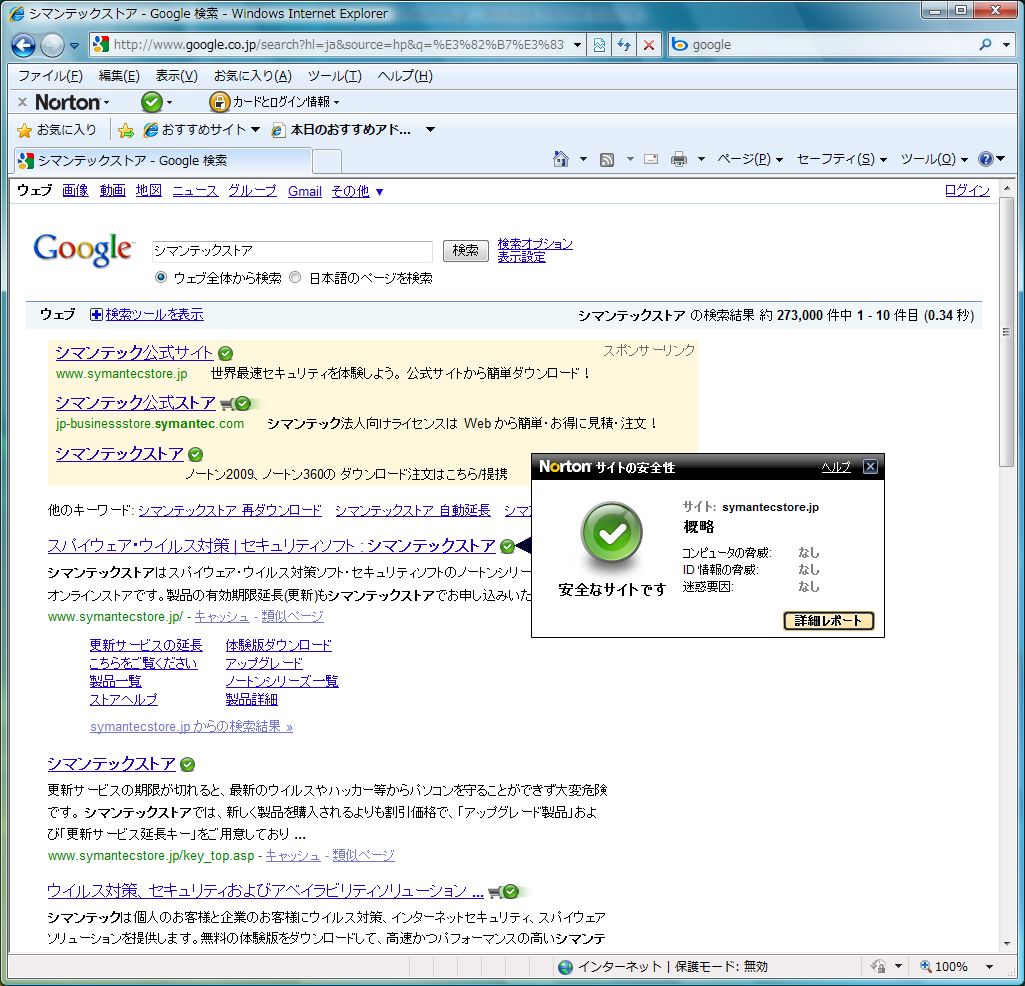Click the Bing search provider icon
The width and height of the screenshot is (1025, 986).
[x=680, y=44]
